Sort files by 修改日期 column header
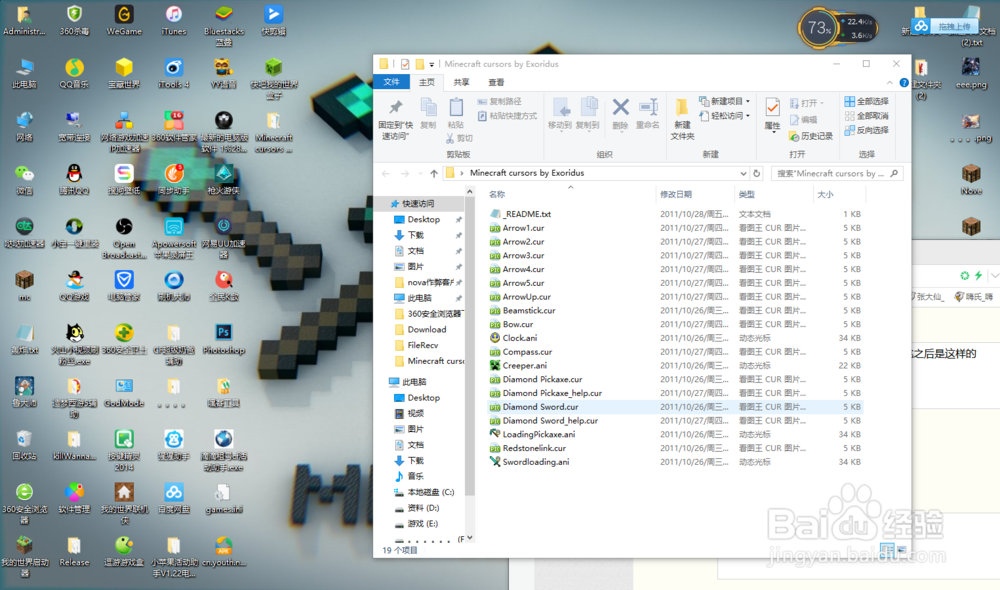This screenshot has width=1000, height=590. (x=676, y=195)
